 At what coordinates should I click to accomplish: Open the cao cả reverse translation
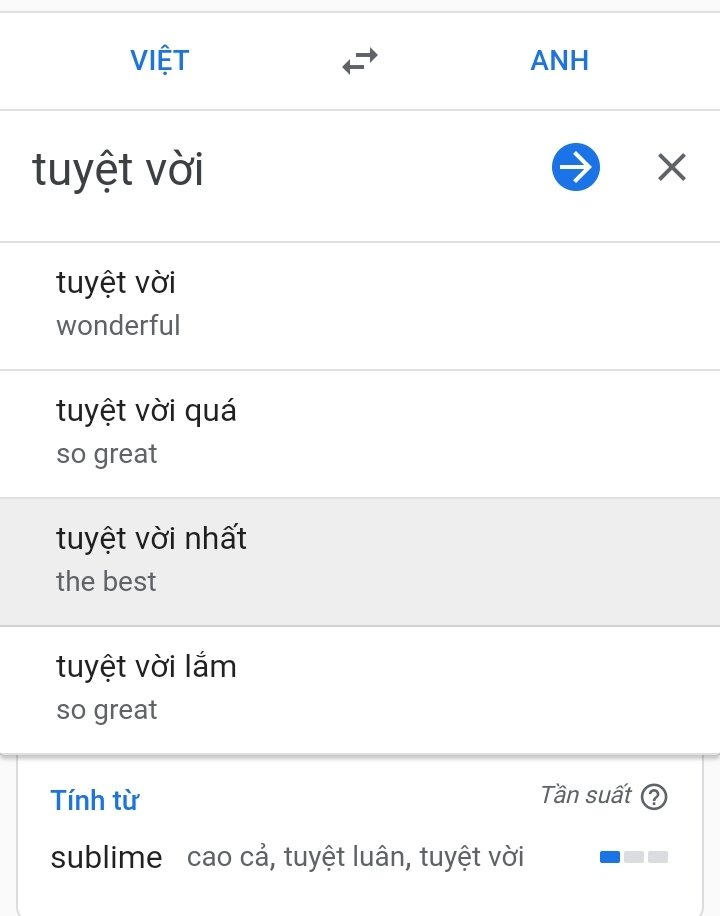[229, 857]
